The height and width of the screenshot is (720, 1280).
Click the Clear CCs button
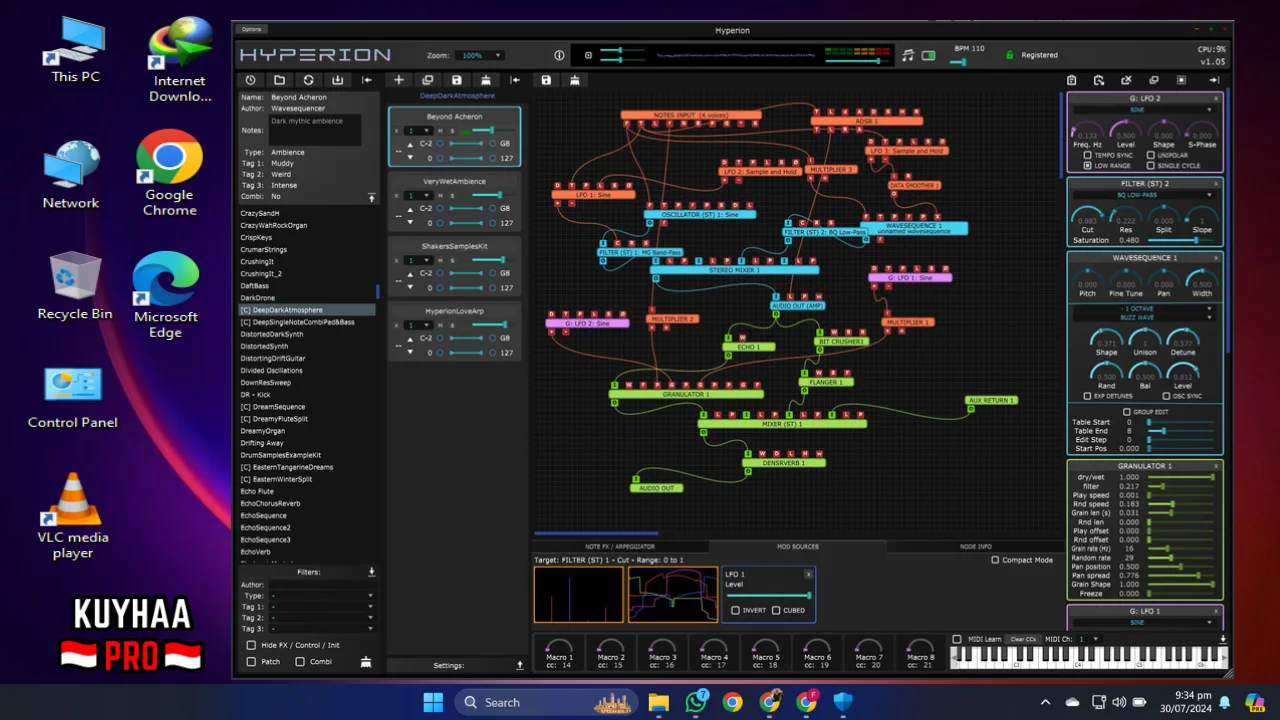1023,639
